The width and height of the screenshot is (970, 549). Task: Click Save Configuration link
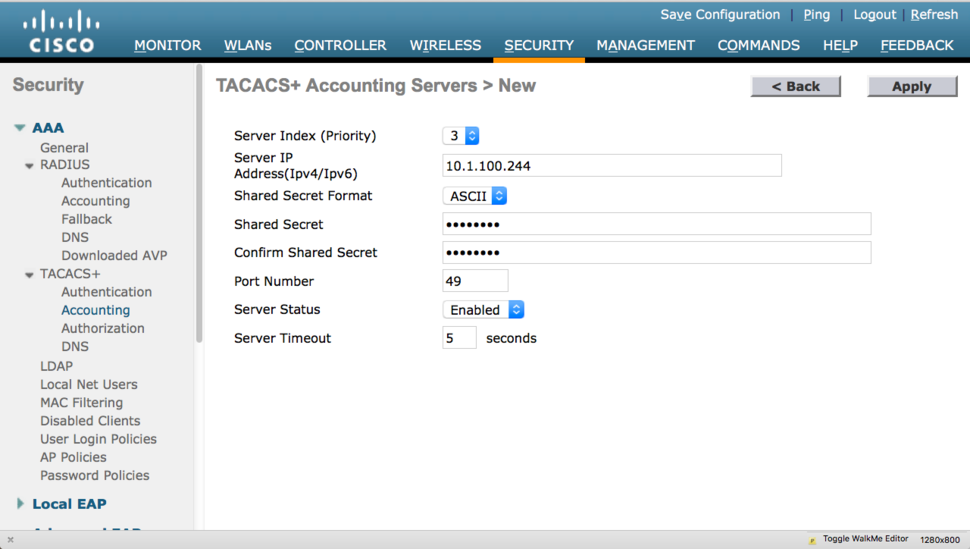(x=720, y=14)
